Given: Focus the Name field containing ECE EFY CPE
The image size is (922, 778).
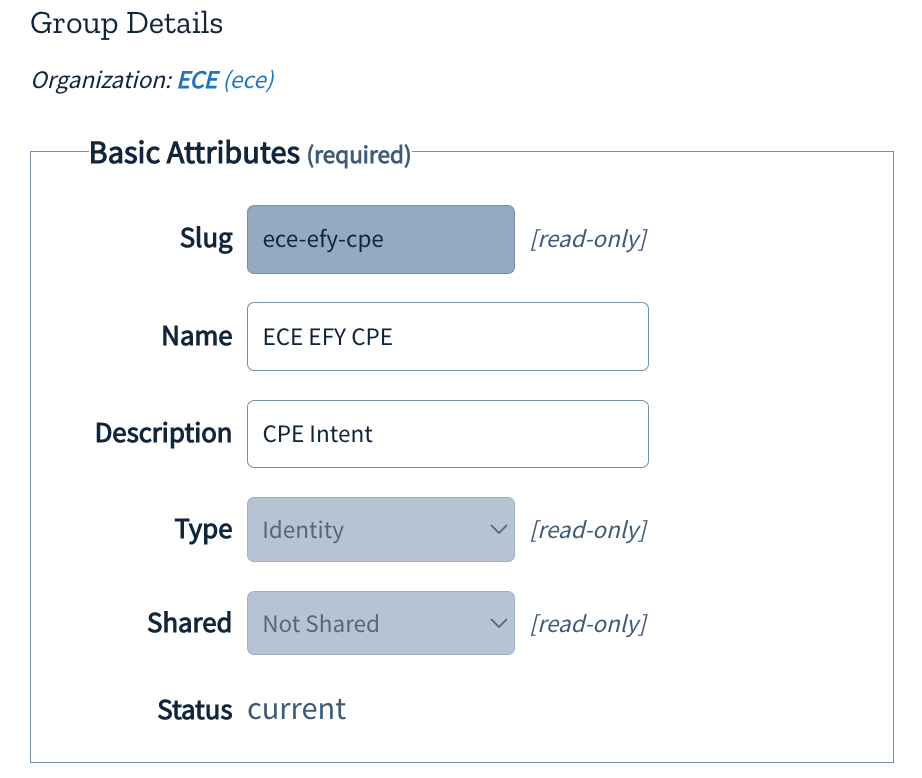Looking at the screenshot, I should click(x=447, y=336).
